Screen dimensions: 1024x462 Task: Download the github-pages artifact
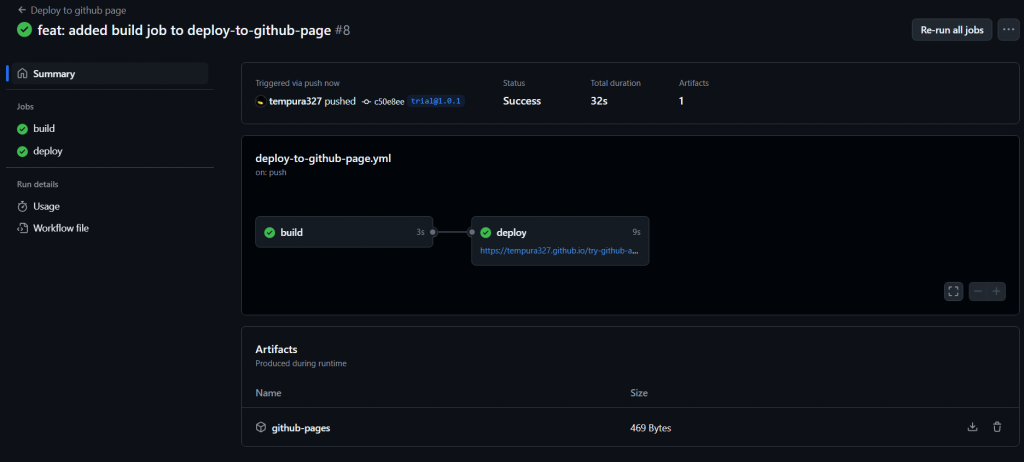[x=972, y=427]
